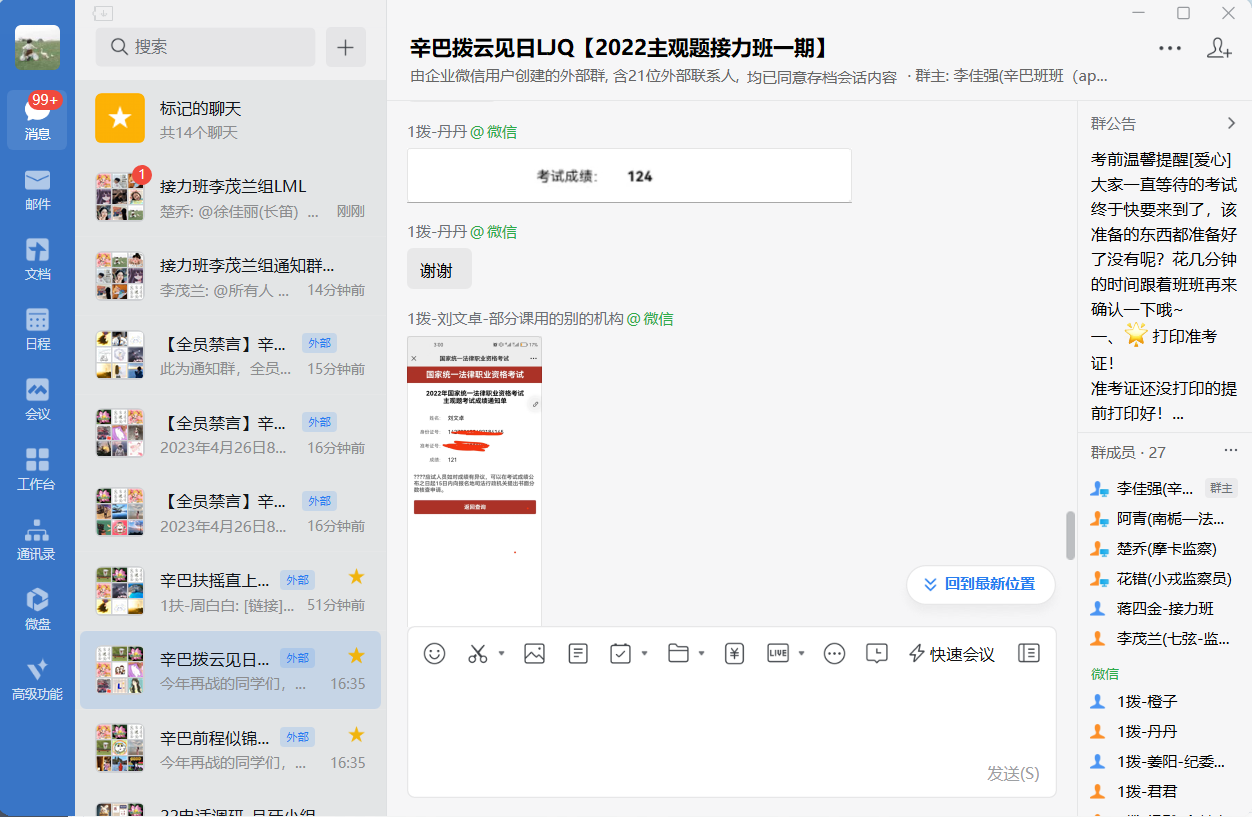This screenshot has height=817, width=1252.
Task: Select member 1拨-姜阳-纪委
Action: click(1164, 761)
